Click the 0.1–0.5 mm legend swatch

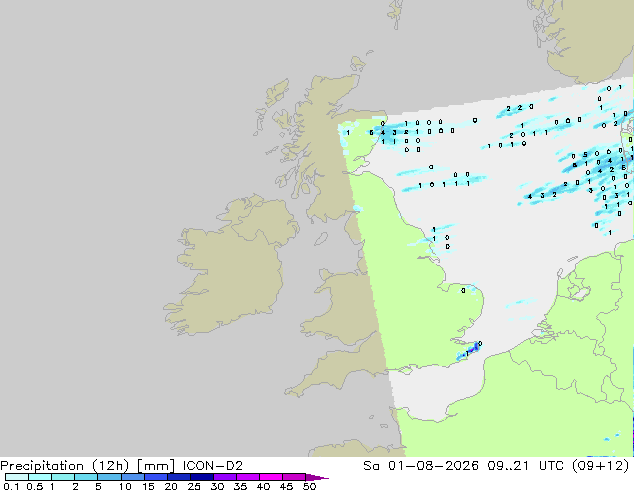17,477
